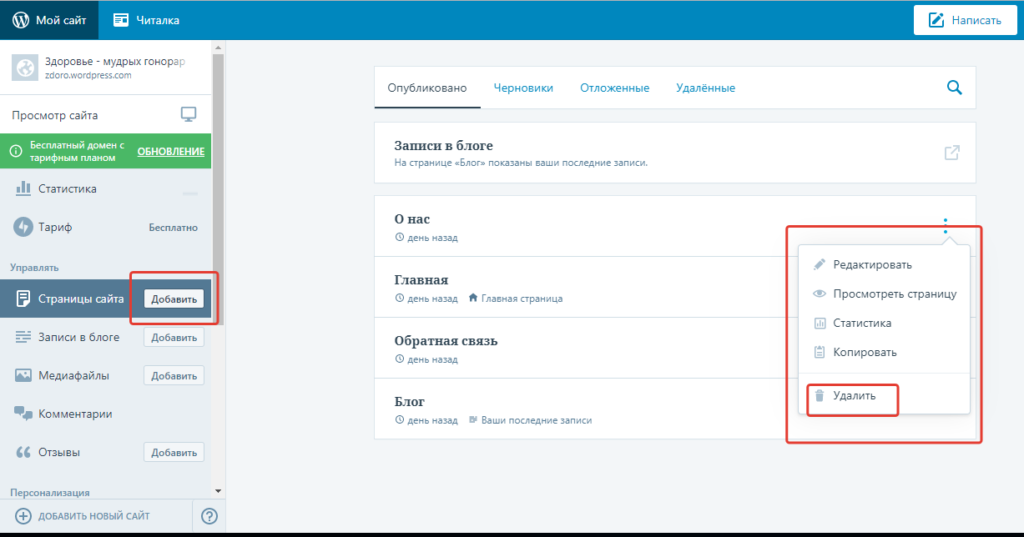Click the monitor icon next to Просмотр сайта

189,115
